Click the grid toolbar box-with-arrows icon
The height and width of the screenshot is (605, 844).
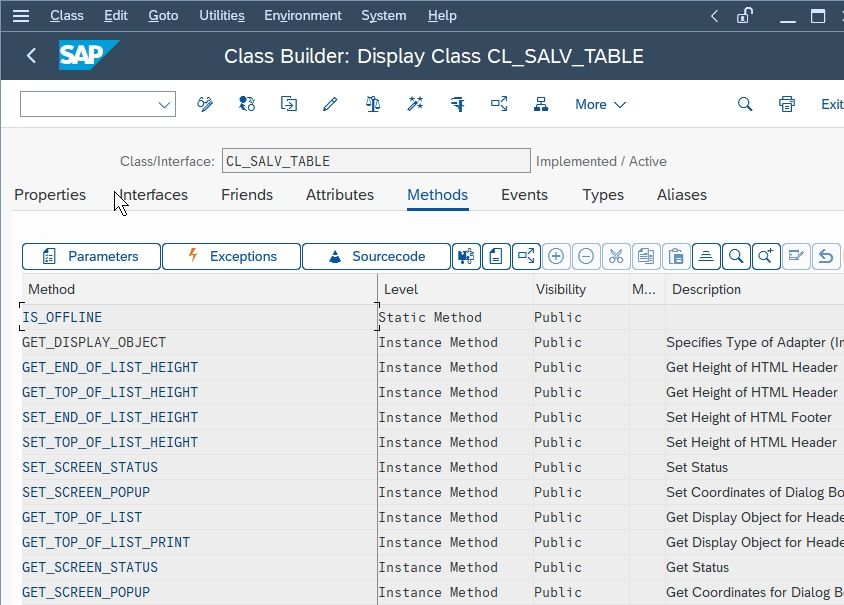[526, 256]
